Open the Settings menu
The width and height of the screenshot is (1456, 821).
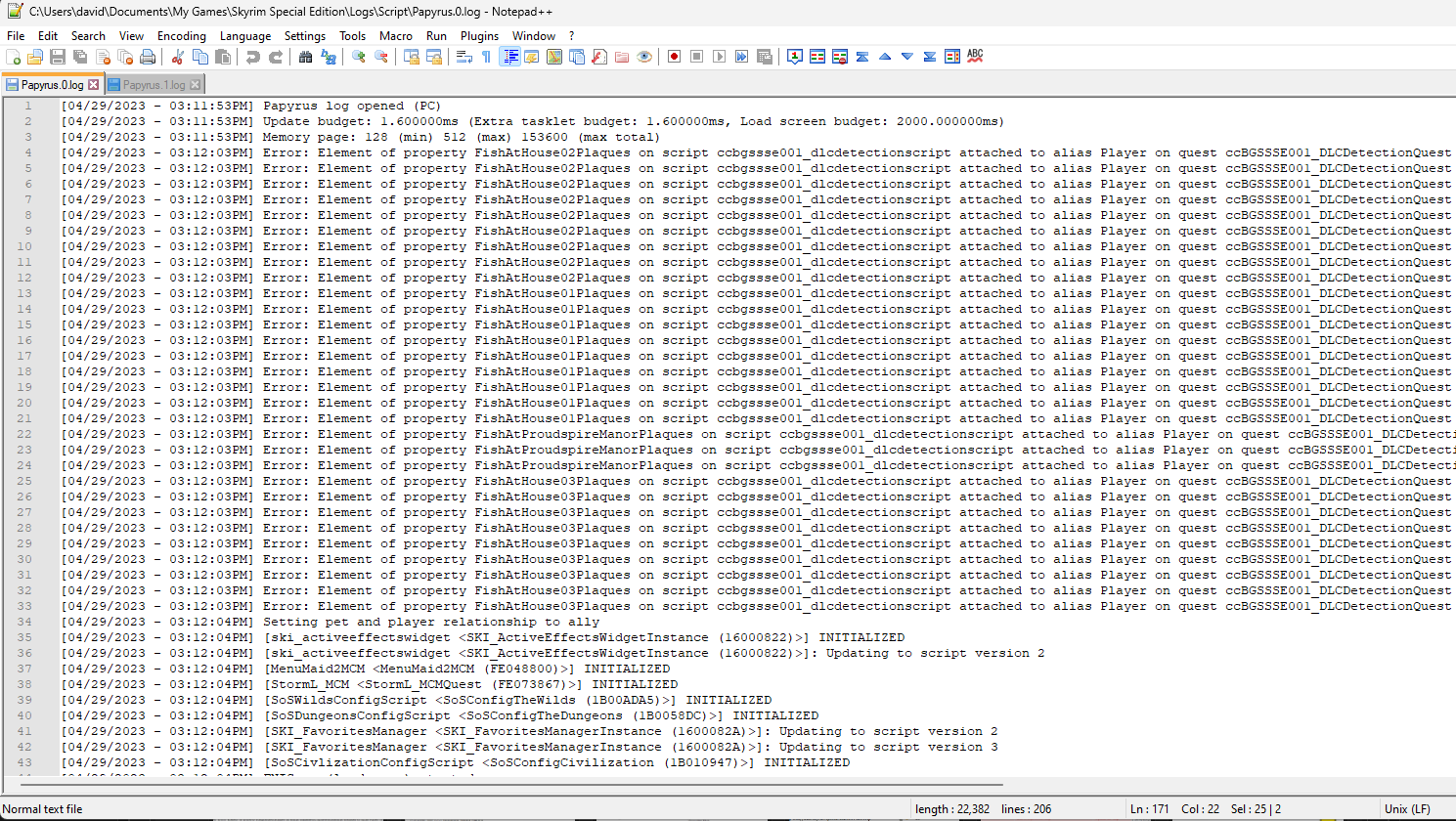[305, 36]
